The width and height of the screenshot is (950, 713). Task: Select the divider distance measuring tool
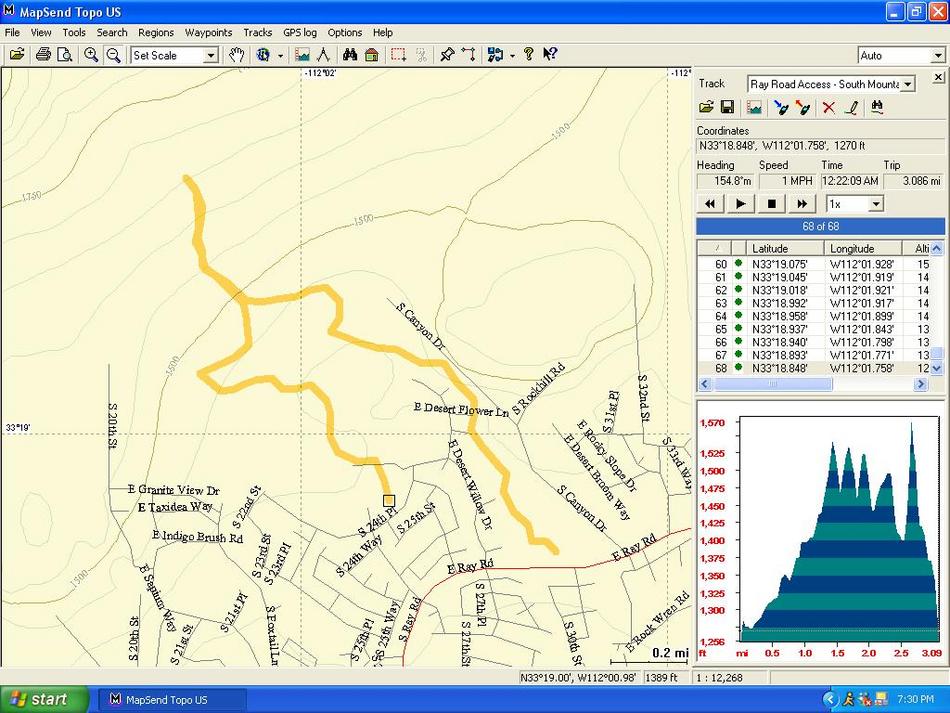tap(324, 55)
